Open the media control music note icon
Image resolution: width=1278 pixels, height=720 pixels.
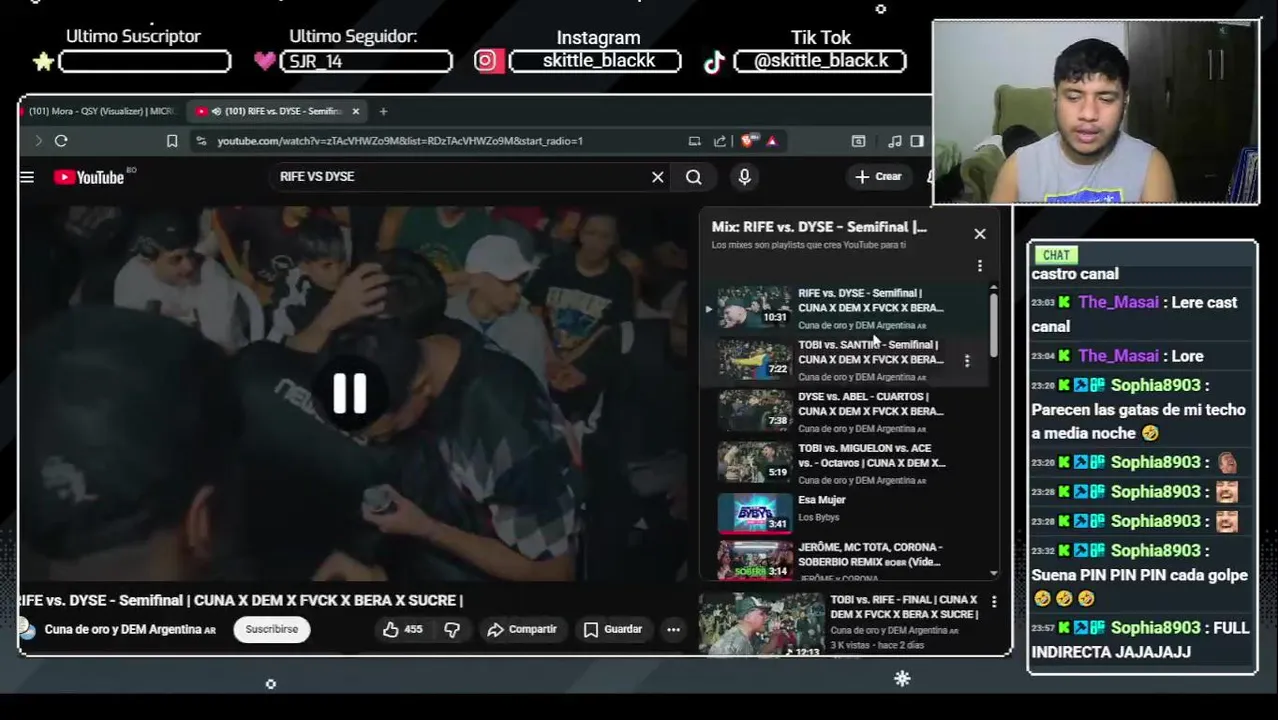pos(895,141)
